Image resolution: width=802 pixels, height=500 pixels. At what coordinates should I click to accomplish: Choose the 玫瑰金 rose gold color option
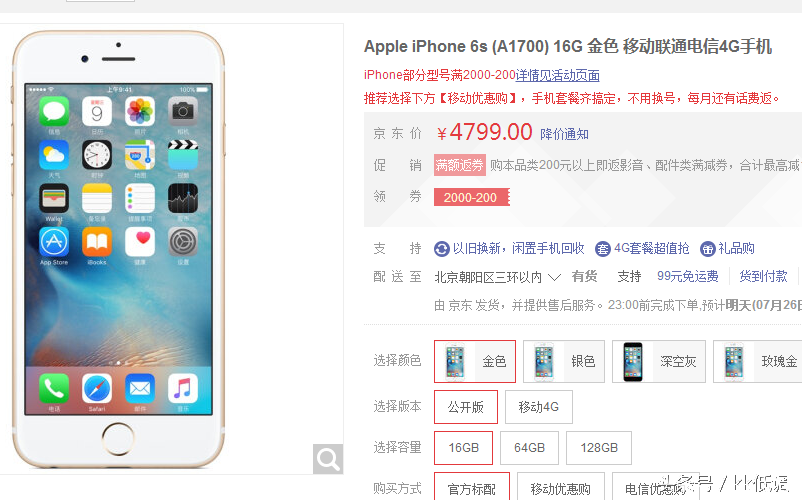(x=758, y=361)
